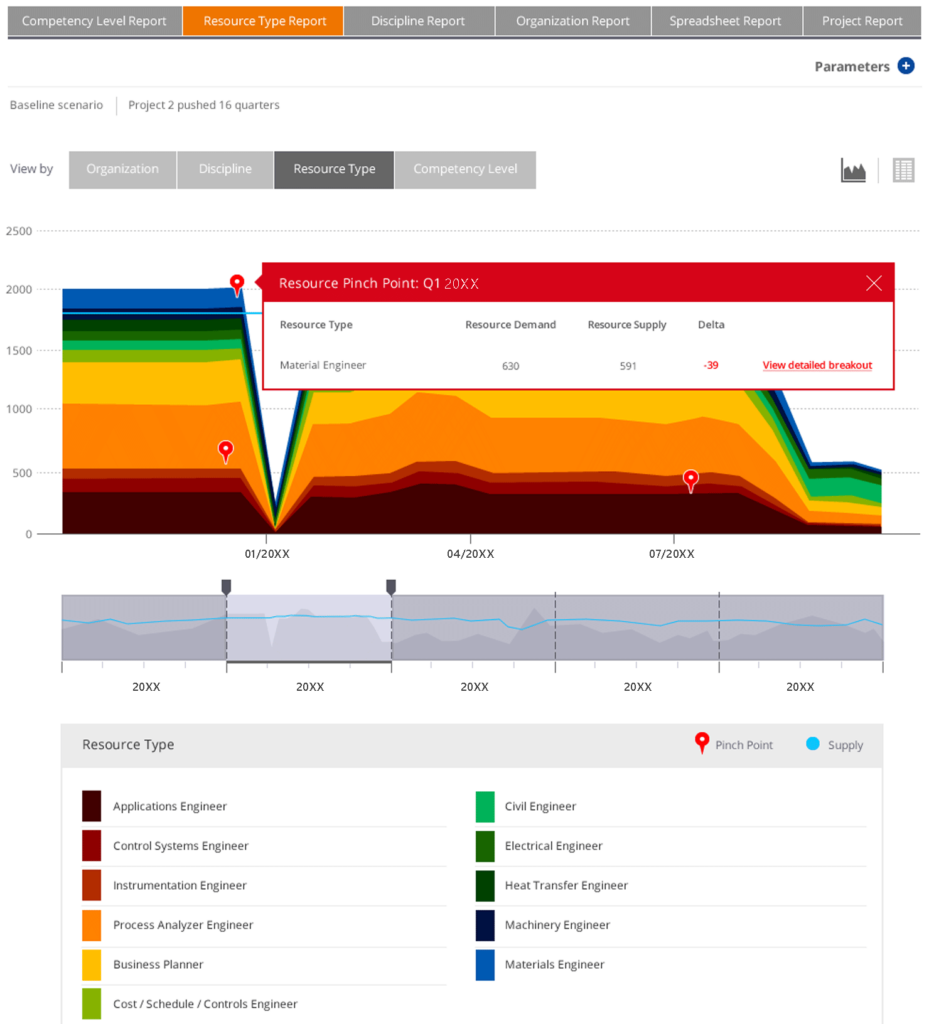Viewport: 929px width, 1024px height.
Task: View by Competency Level
Action: tap(465, 170)
